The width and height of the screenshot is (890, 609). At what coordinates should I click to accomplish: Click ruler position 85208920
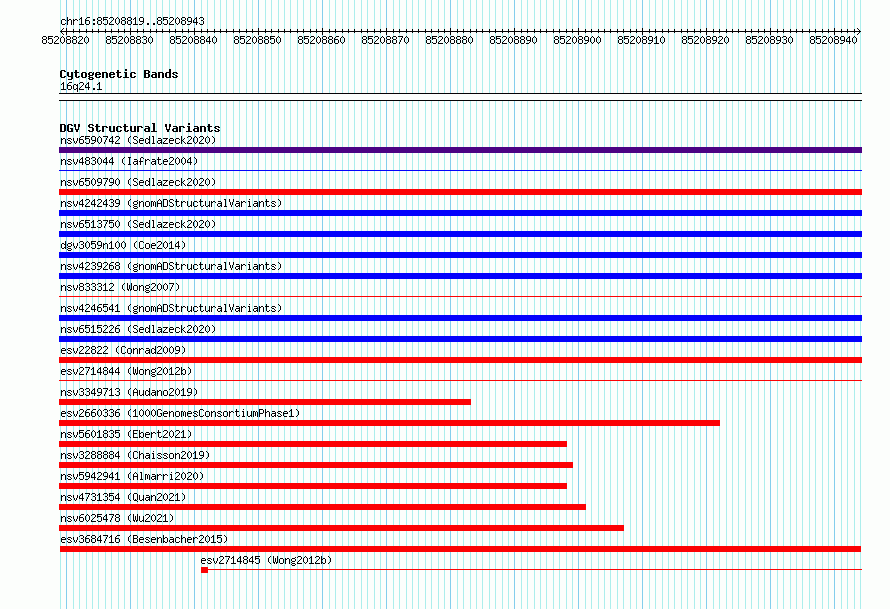(x=706, y=40)
